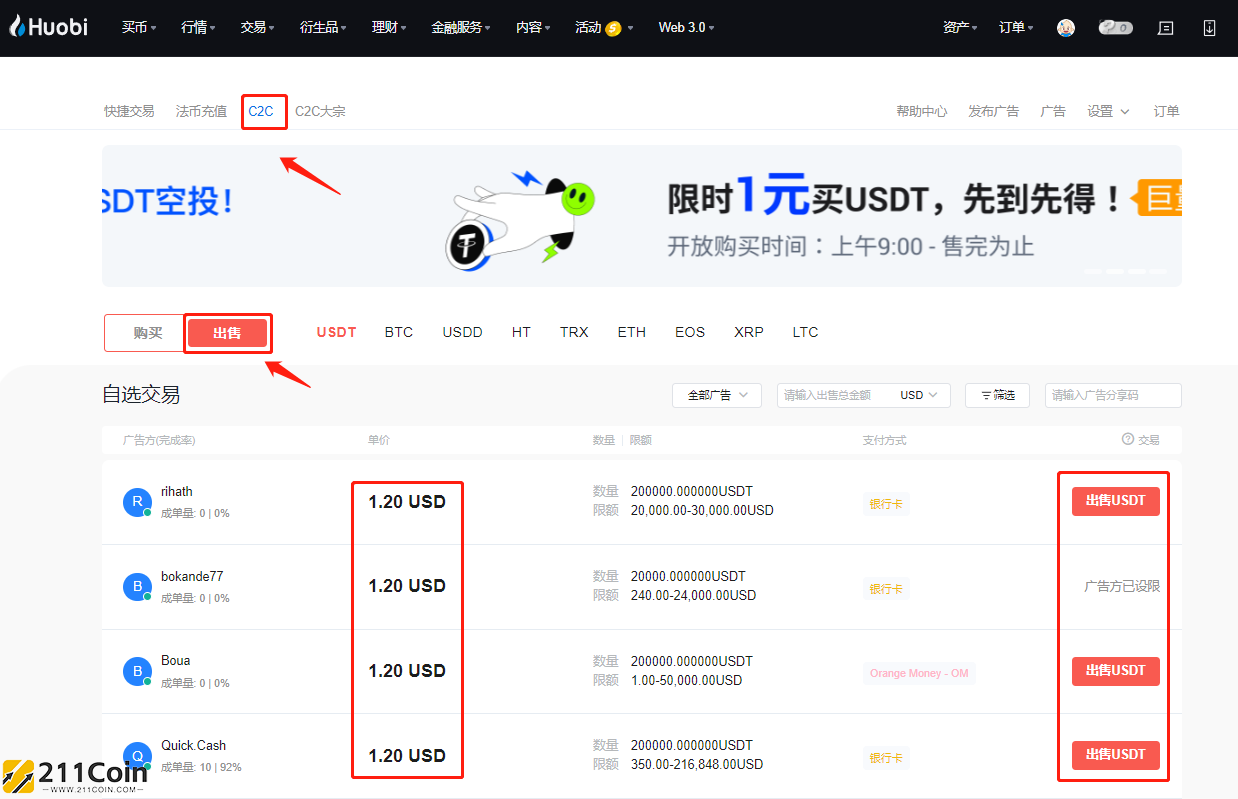
Task: Open advertiser Boua's name
Action: click(176, 661)
